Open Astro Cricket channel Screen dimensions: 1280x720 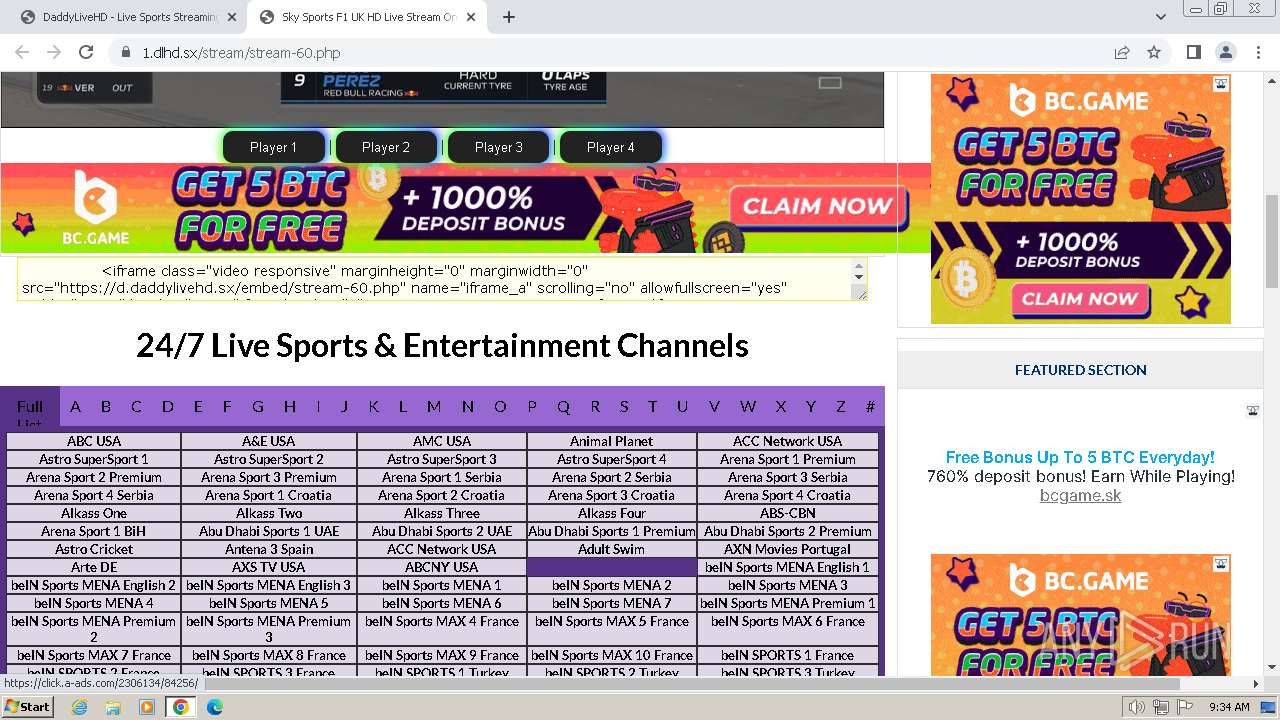click(x=94, y=549)
